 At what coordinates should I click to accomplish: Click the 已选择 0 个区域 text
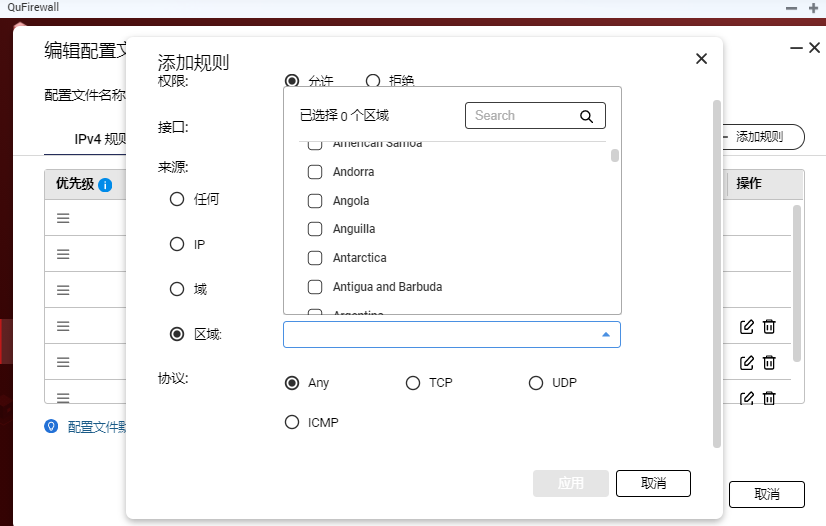click(345, 115)
